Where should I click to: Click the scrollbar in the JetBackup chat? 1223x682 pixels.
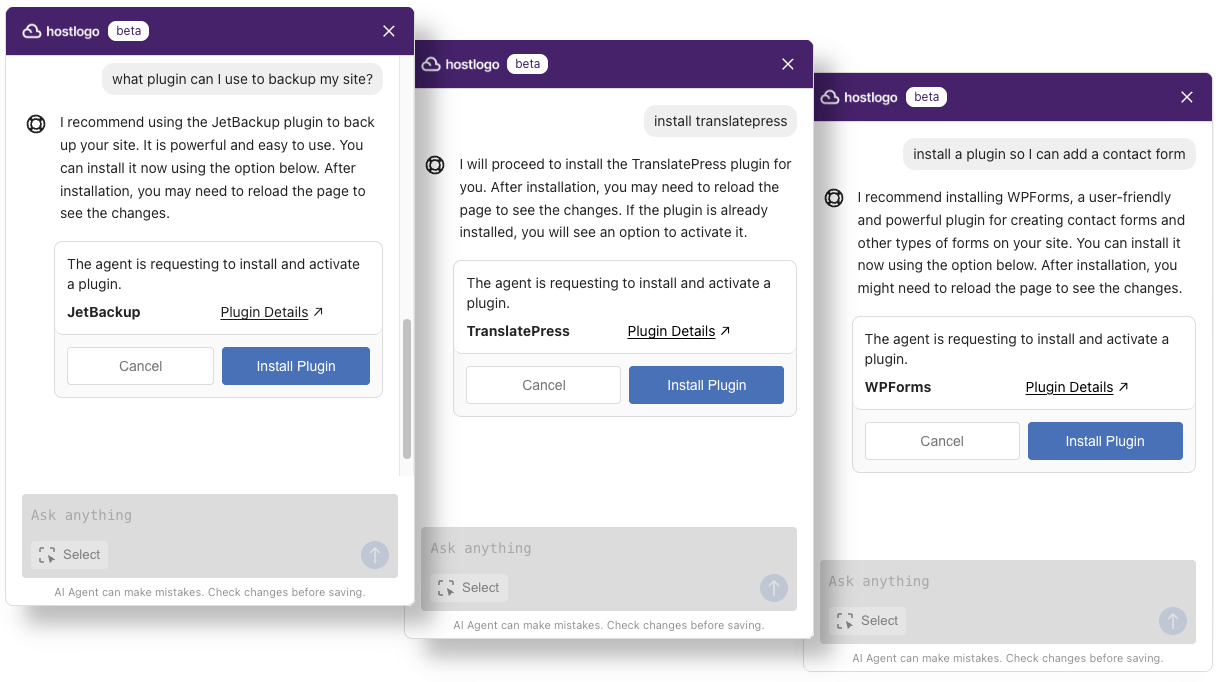click(x=406, y=388)
